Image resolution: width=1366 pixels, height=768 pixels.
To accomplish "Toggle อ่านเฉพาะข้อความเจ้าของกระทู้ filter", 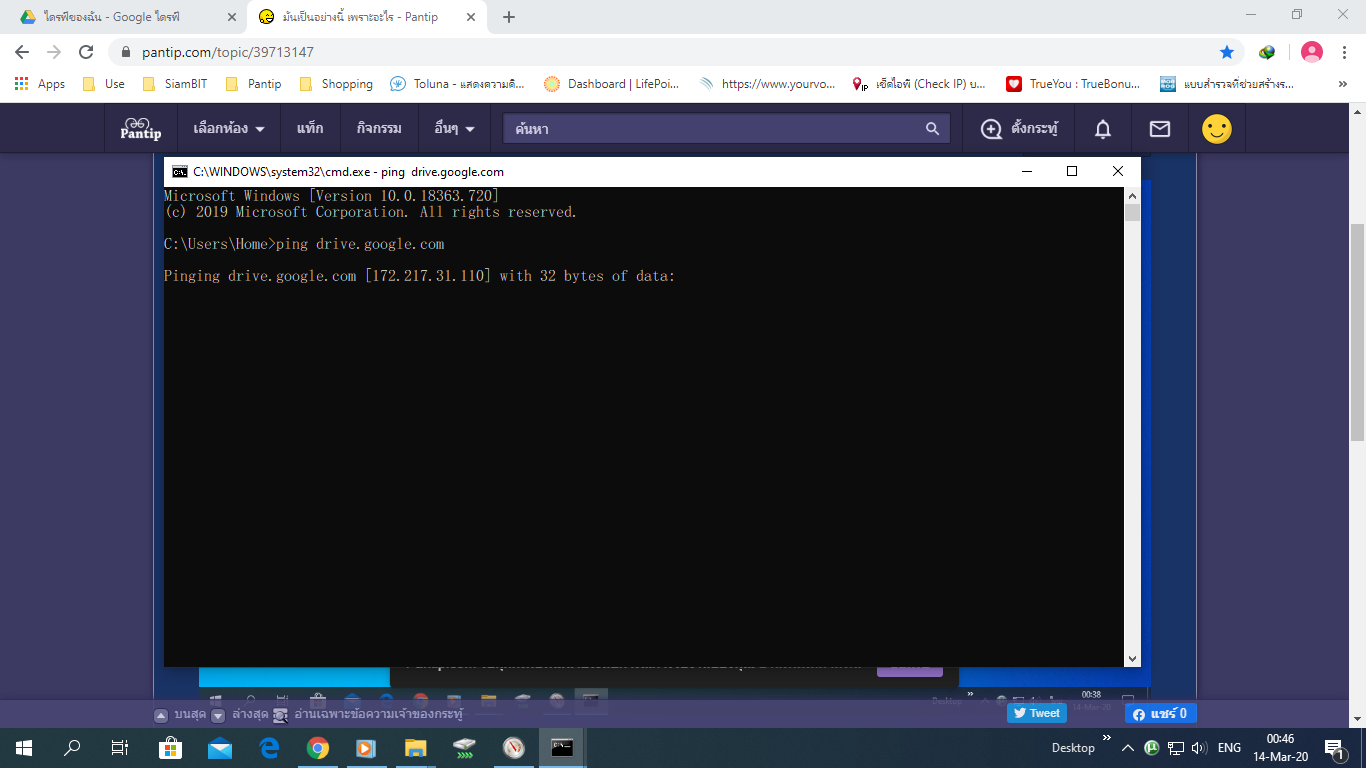I will pos(367,715).
